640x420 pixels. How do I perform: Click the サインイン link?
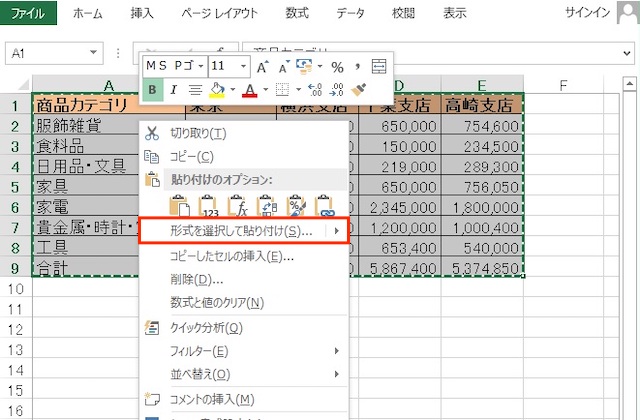(x=587, y=13)
